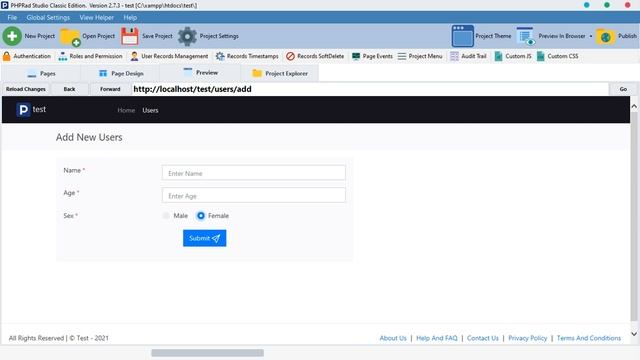Expand Preview In Browser dropdown arrow
This screenshot has width=640, height=360.
pos(591,36)
